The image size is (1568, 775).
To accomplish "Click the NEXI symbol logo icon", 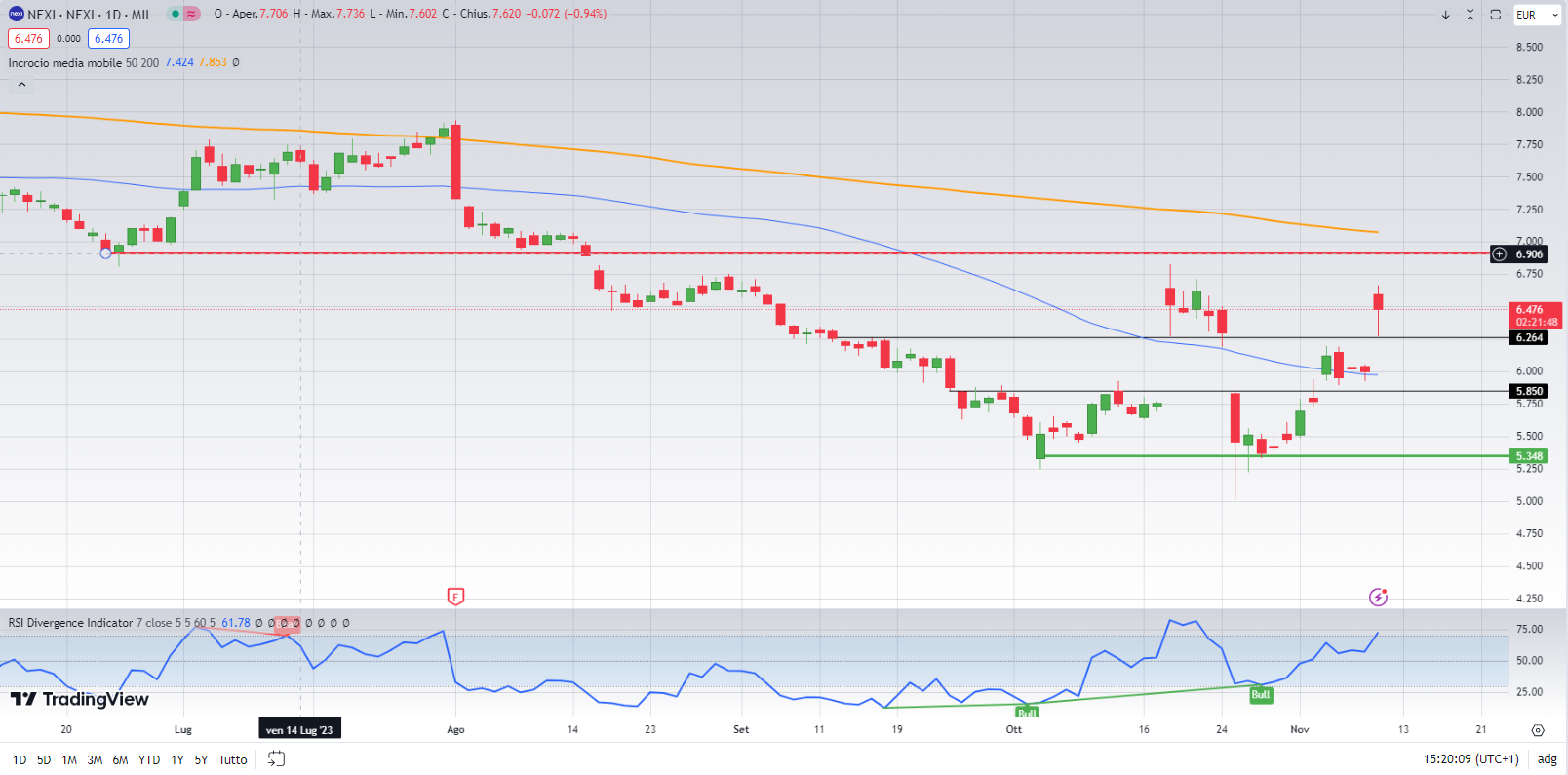I will click(16, 14).
